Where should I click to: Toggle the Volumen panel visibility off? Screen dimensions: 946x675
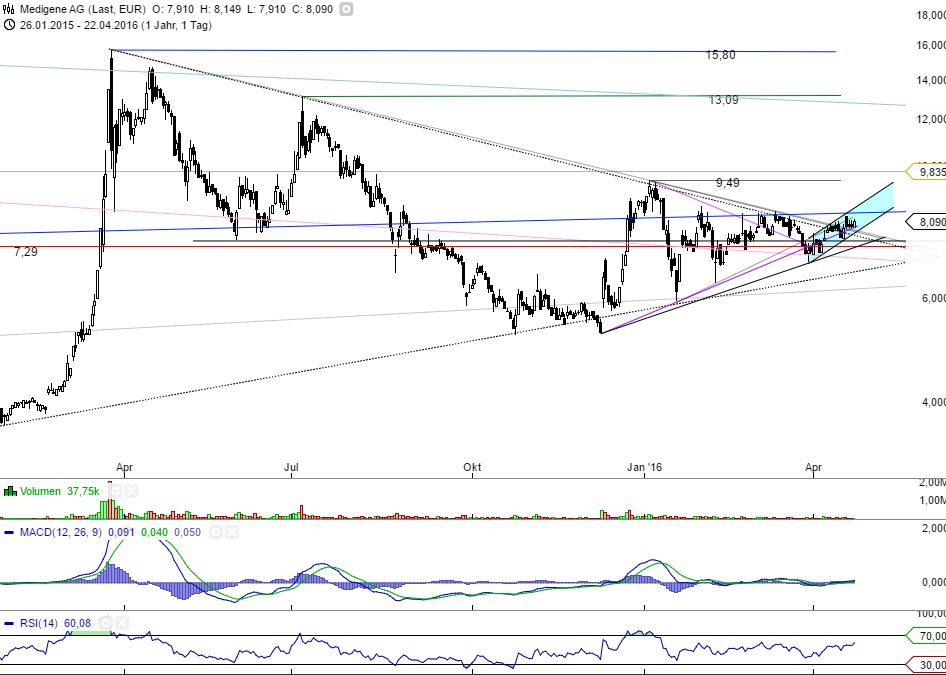click(x=130, y=491)
